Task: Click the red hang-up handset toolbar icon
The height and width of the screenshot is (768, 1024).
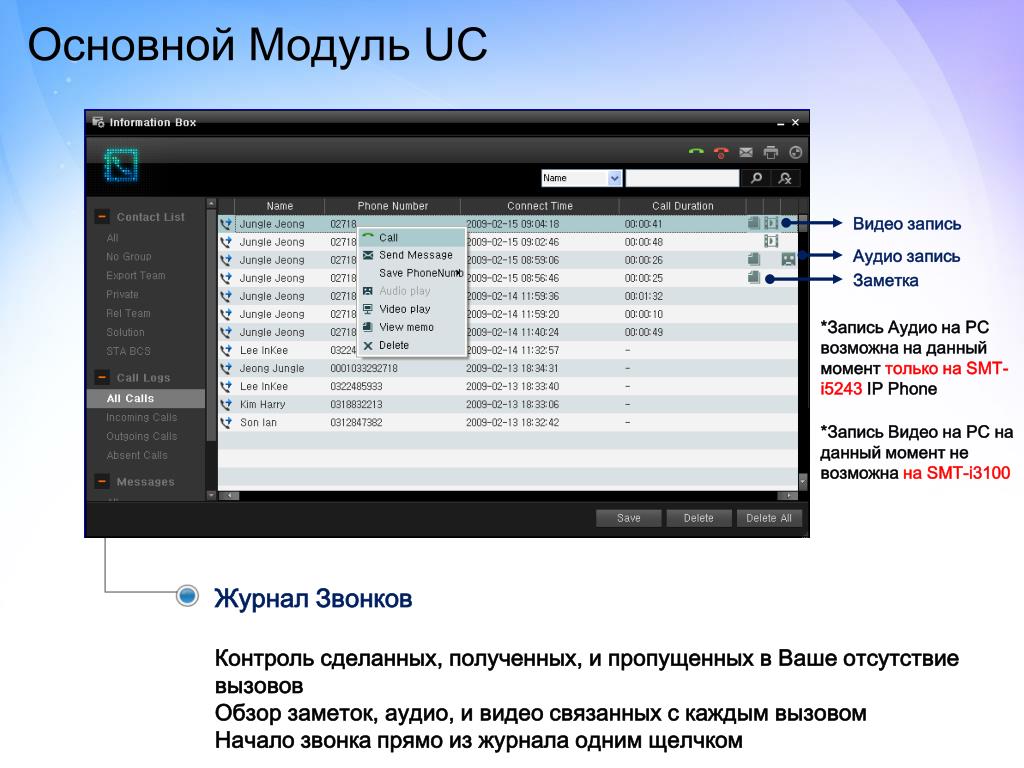Action: [721, 153]
